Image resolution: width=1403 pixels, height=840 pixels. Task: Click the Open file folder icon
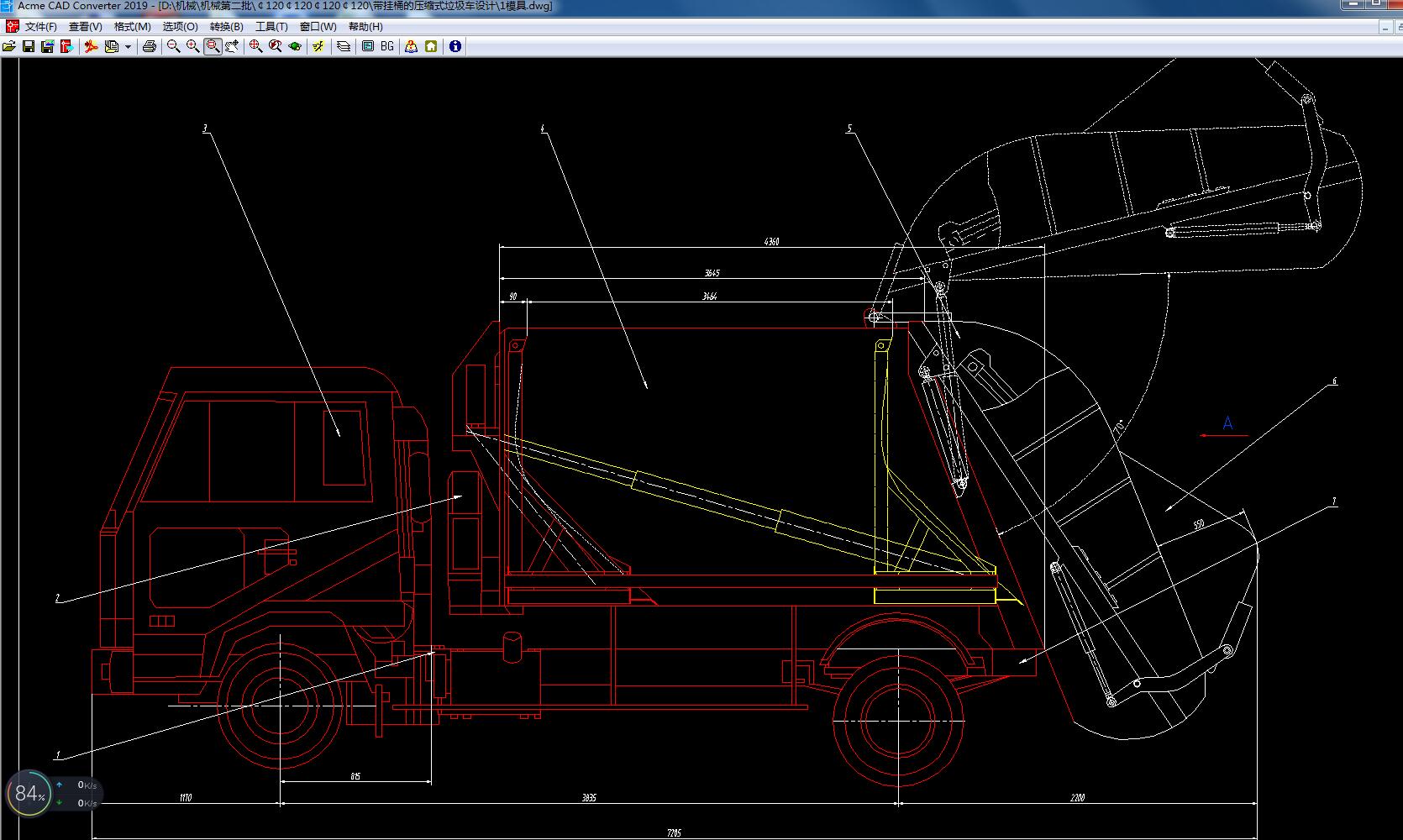pos(9,46)
